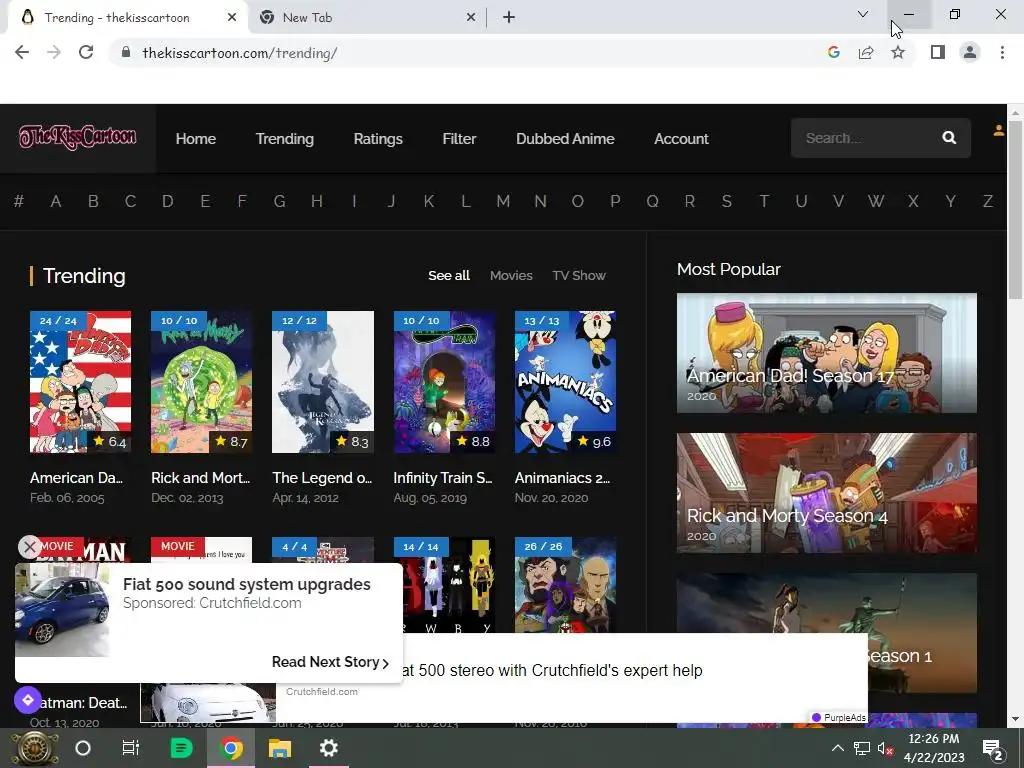1024x768 pixels.
Task: Close the Fiat 500 ad with X
Action: point(29,547)
